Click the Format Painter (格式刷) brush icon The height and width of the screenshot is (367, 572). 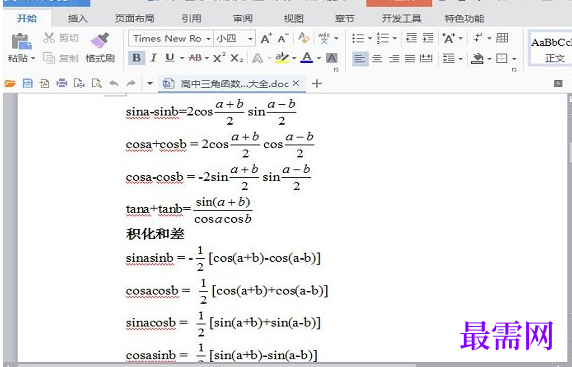(x=100, y=40)
